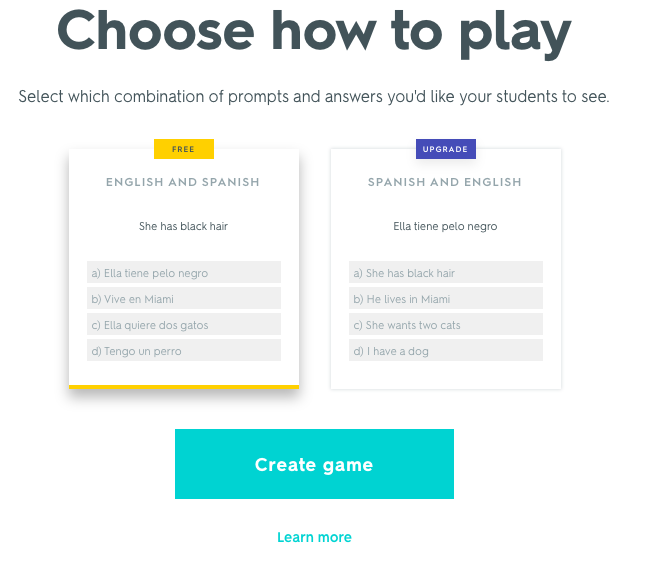
Task: Click answer 'd) I have a dog'
Action: tap(446, 351)
